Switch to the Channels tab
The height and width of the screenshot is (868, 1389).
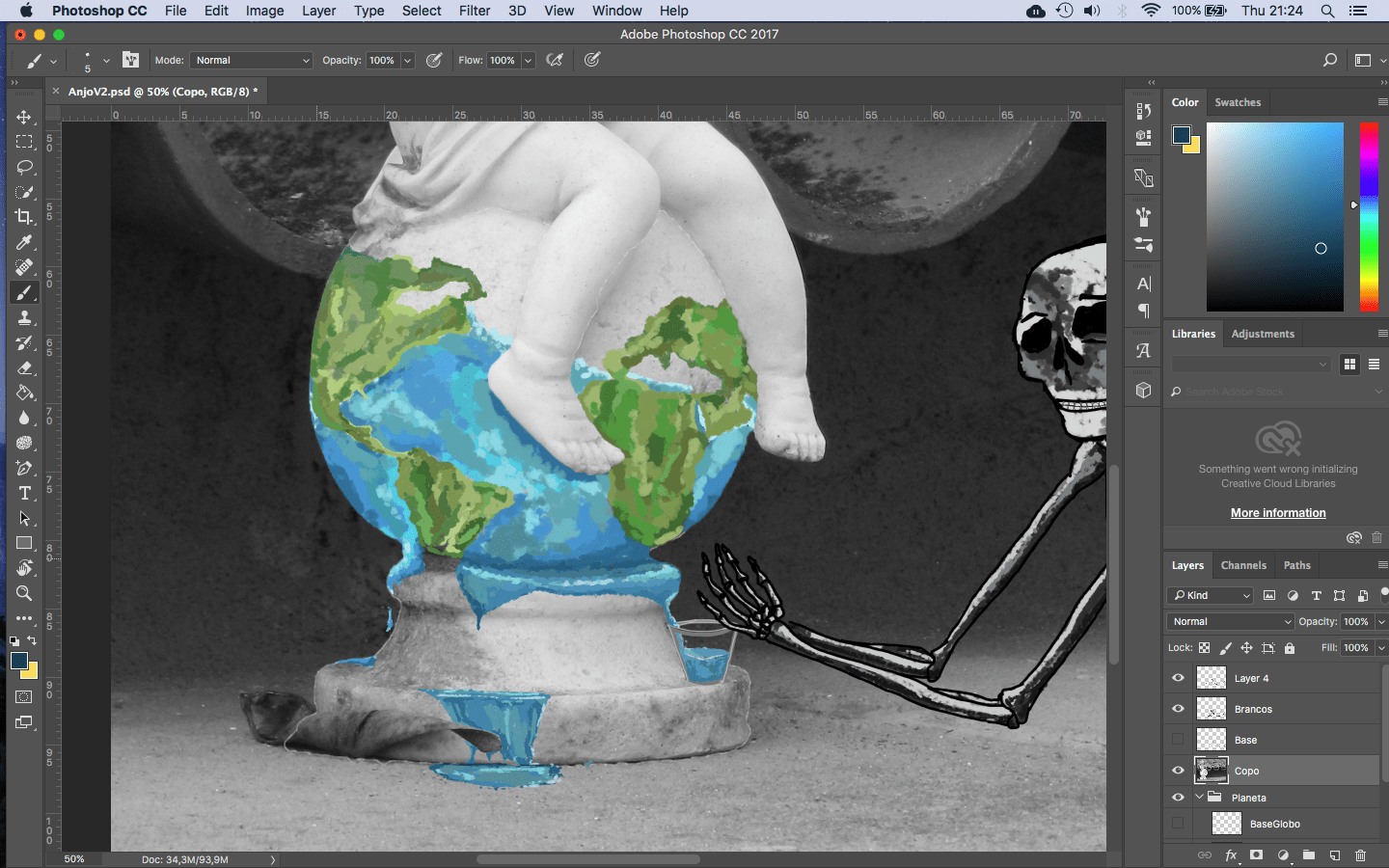pyautogui.click(x=1242, y=565)
